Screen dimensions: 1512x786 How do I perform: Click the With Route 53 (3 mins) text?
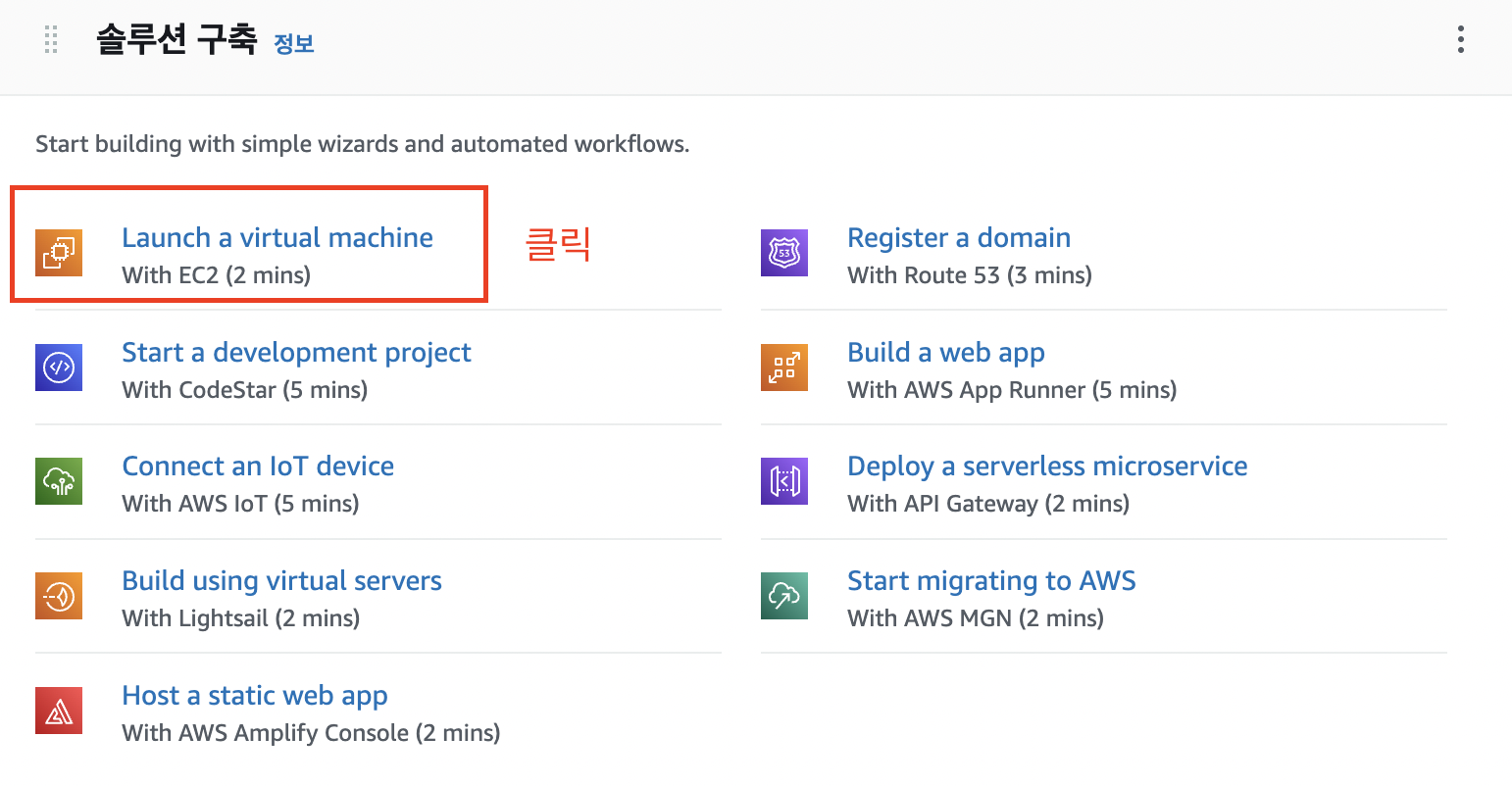tap(970, 275)
